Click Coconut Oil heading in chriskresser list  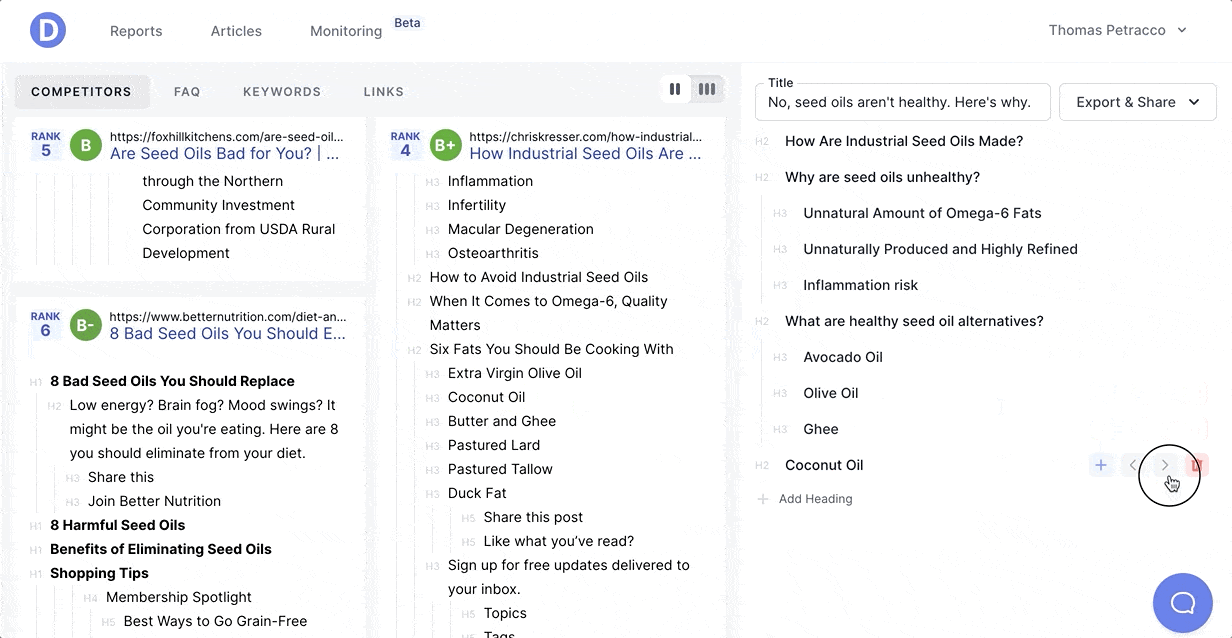[x=487, y=397]
